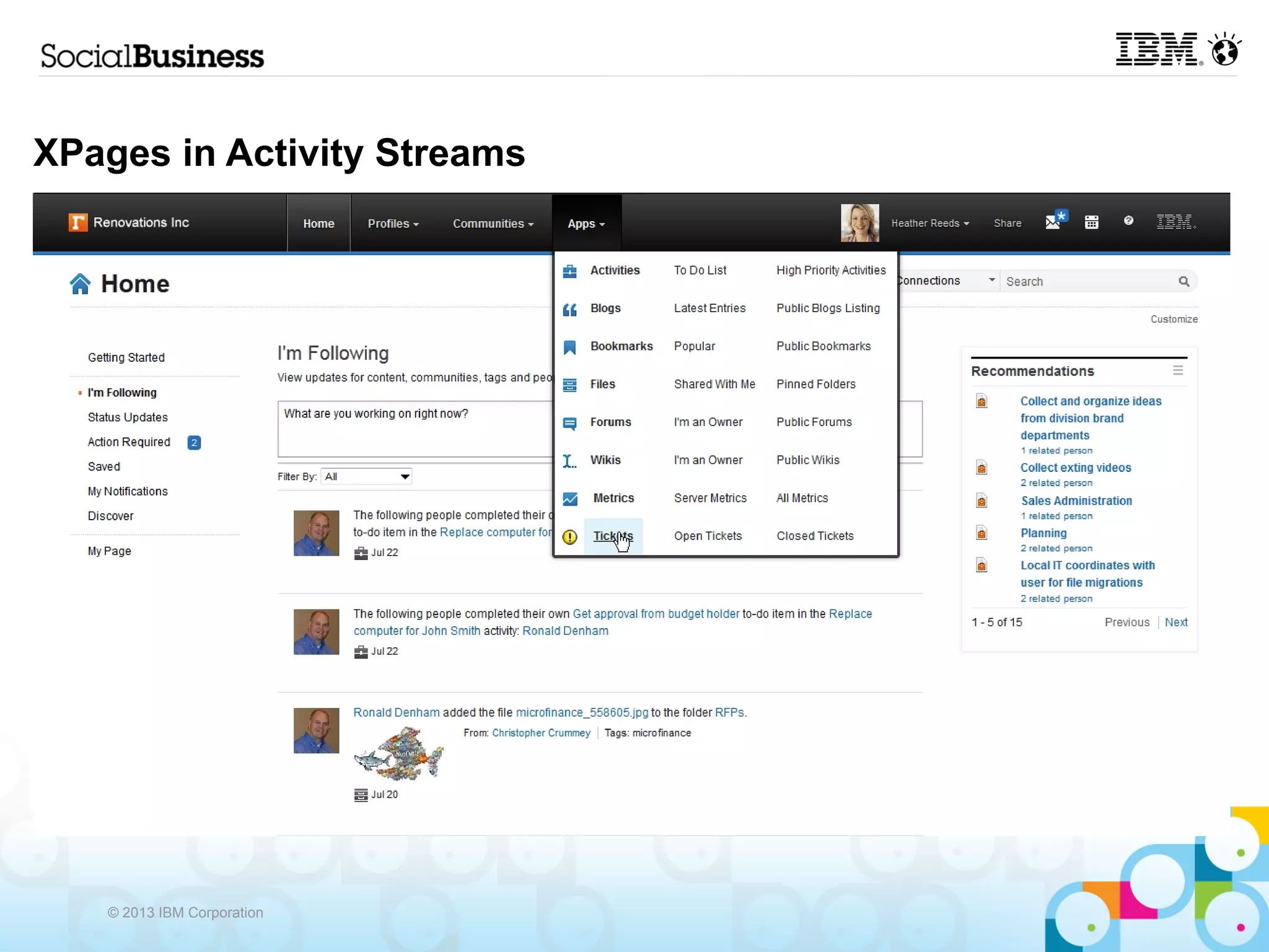
Task: Open Christopher Crummey profile link
Action: coord(541,733)
